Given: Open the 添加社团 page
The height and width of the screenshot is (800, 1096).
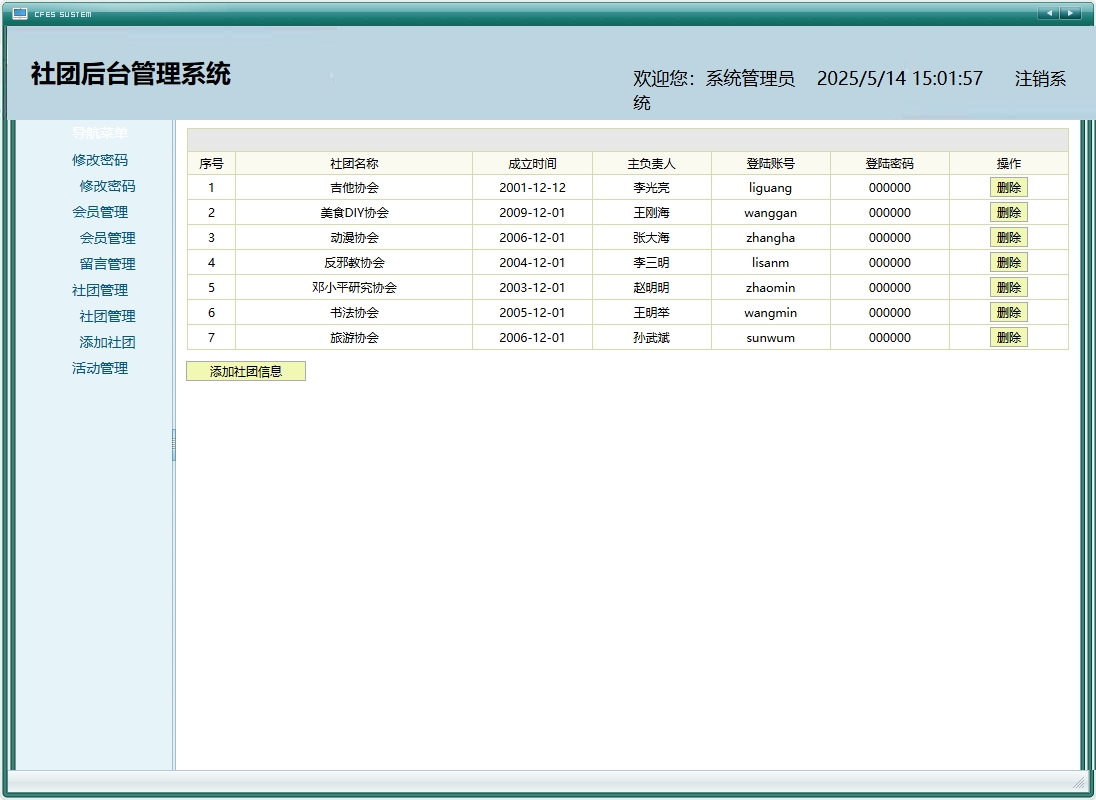Looking at the screenshot, I should coord(105,342).
